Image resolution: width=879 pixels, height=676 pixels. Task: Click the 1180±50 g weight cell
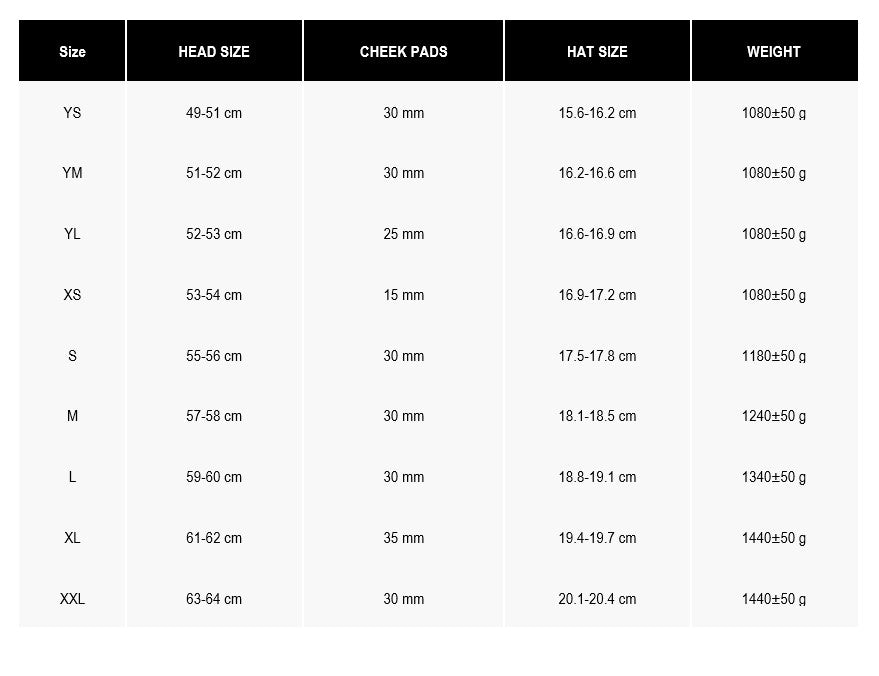tap(774, 356)
